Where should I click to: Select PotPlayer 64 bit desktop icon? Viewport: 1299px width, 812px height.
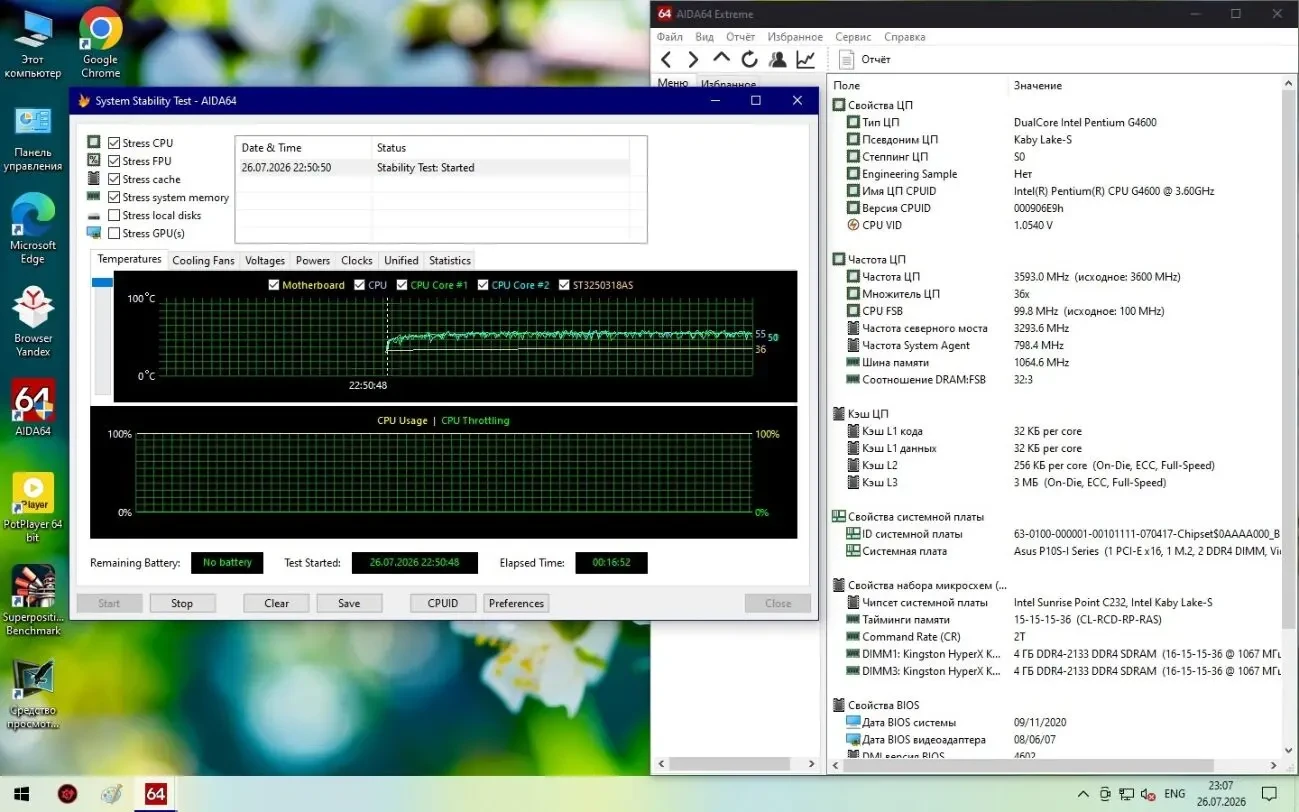(32, 508)
